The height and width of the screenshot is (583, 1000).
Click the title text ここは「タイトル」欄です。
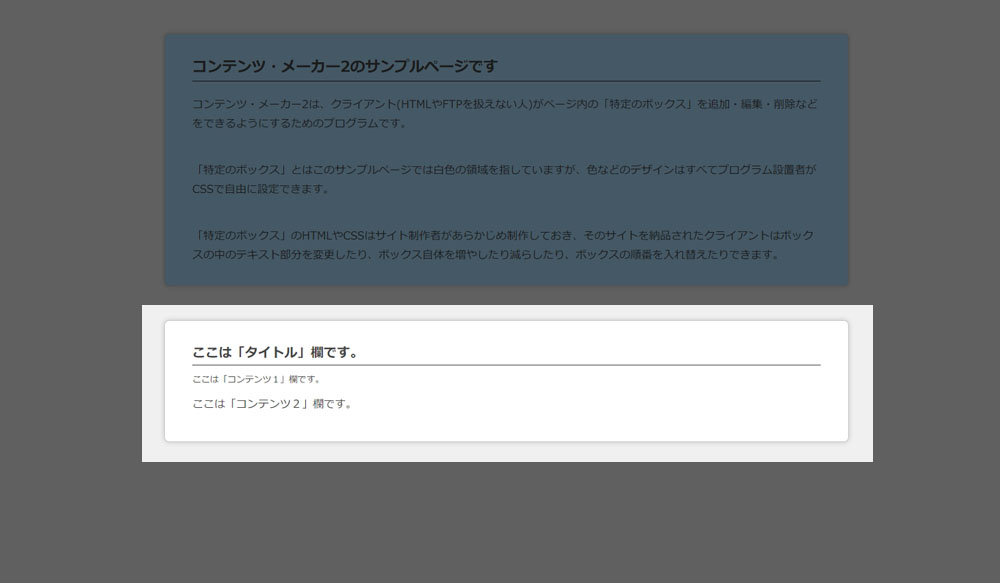[277, 352]
